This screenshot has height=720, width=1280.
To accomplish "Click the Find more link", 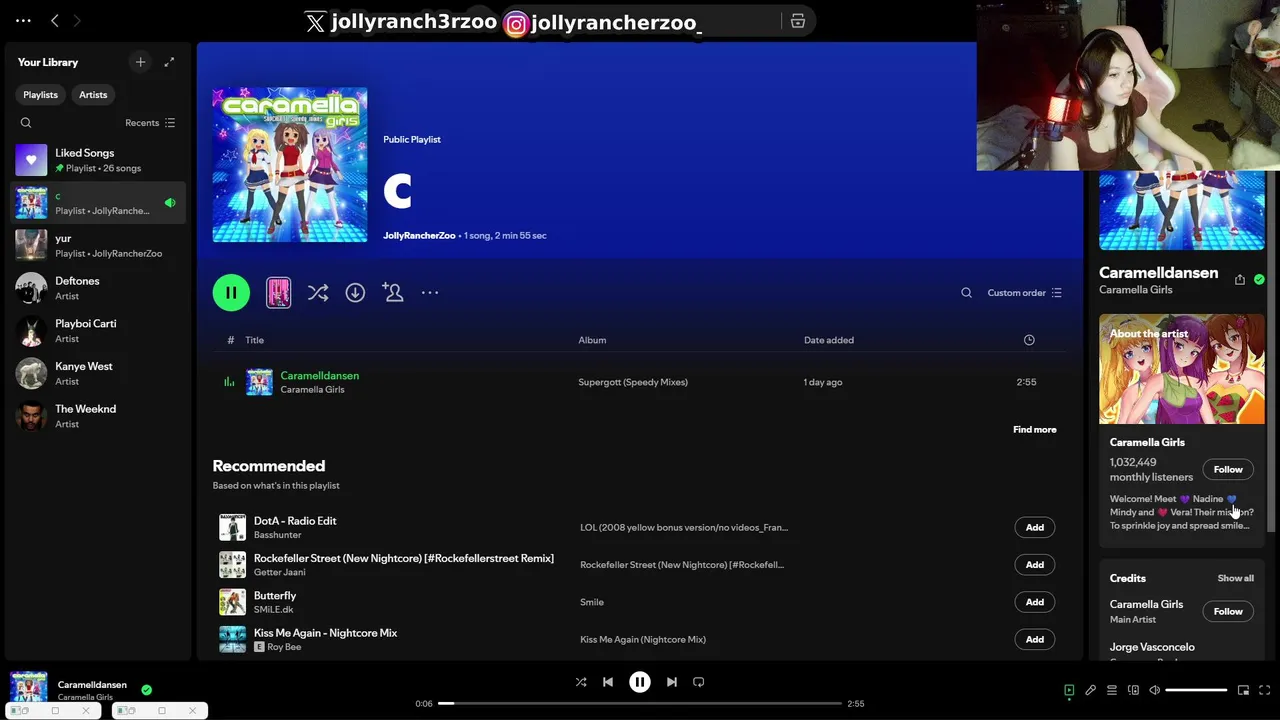I will point(1035,429).
